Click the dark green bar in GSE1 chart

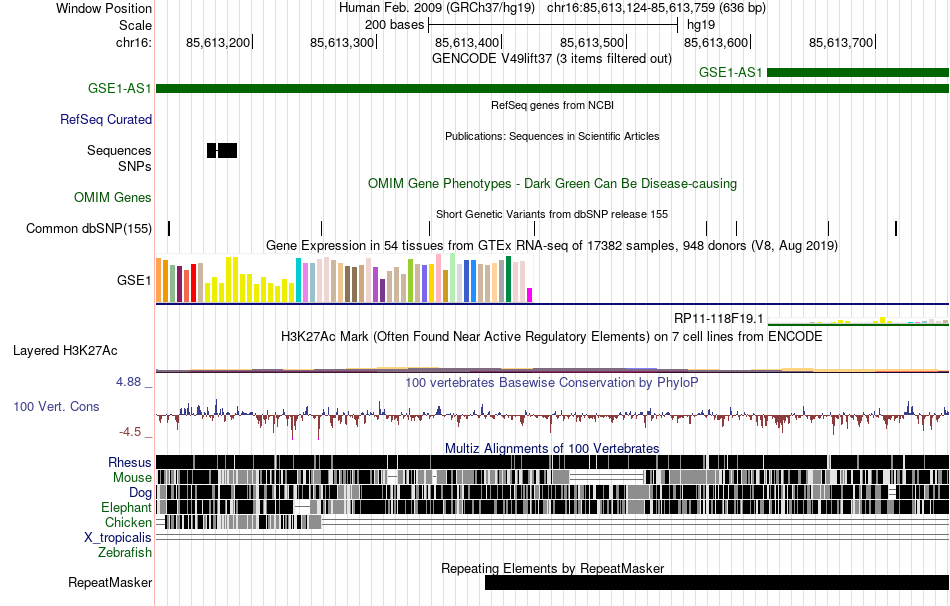tap(508, 279)
